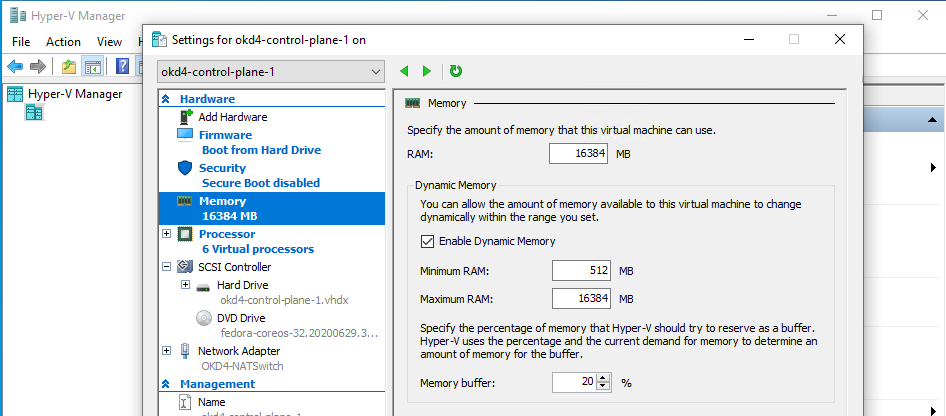
Task: Click the Name text-cursor icon under Management
Action: coord(185,402)
